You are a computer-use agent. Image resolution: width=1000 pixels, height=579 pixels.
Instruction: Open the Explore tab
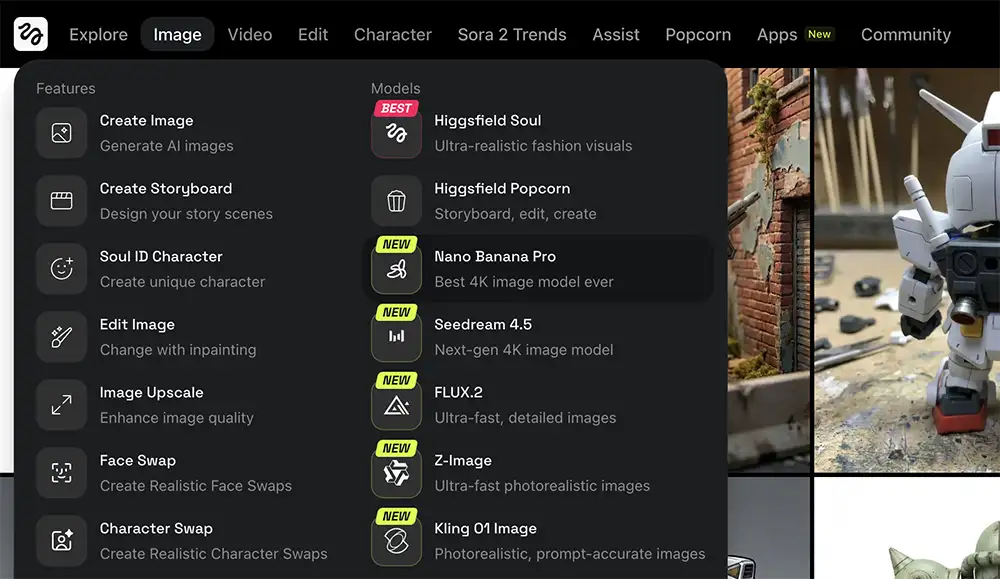tap(98, 35)
